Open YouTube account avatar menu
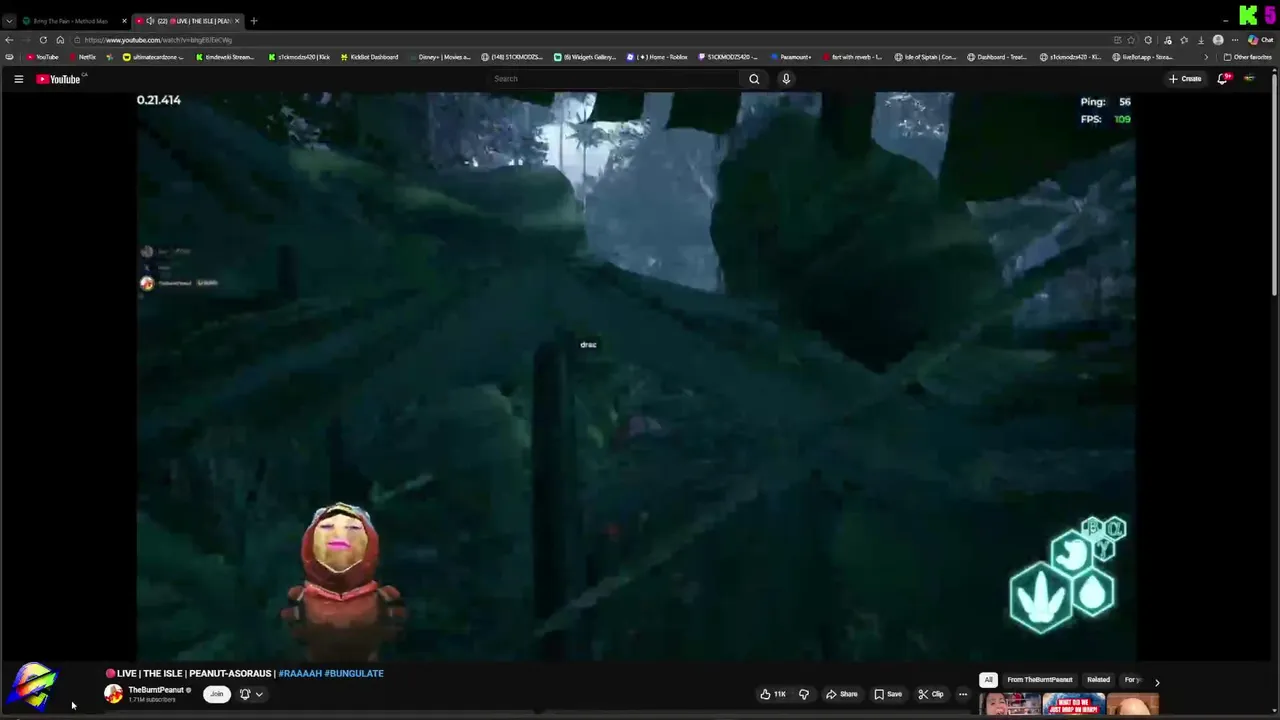The height and width of the screenshot is (720, 1280). coord(1250,79)
